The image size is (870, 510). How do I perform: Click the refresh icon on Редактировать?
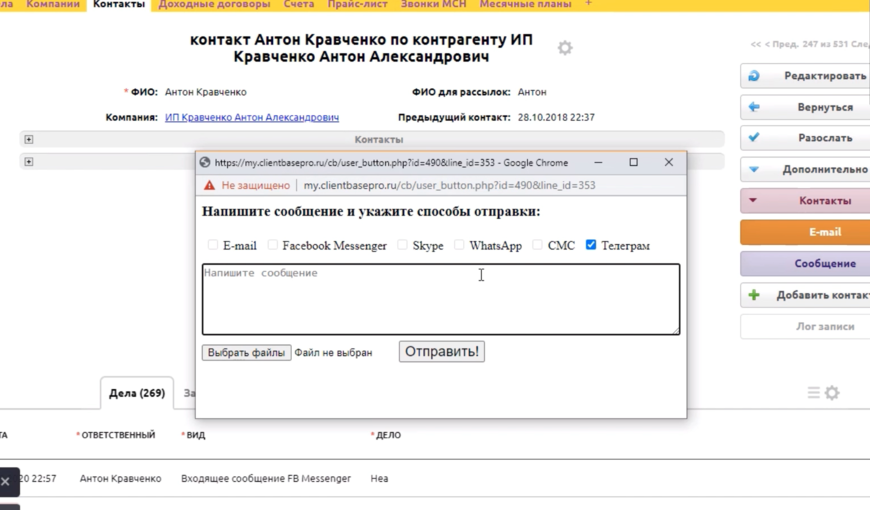pos(754,76)
